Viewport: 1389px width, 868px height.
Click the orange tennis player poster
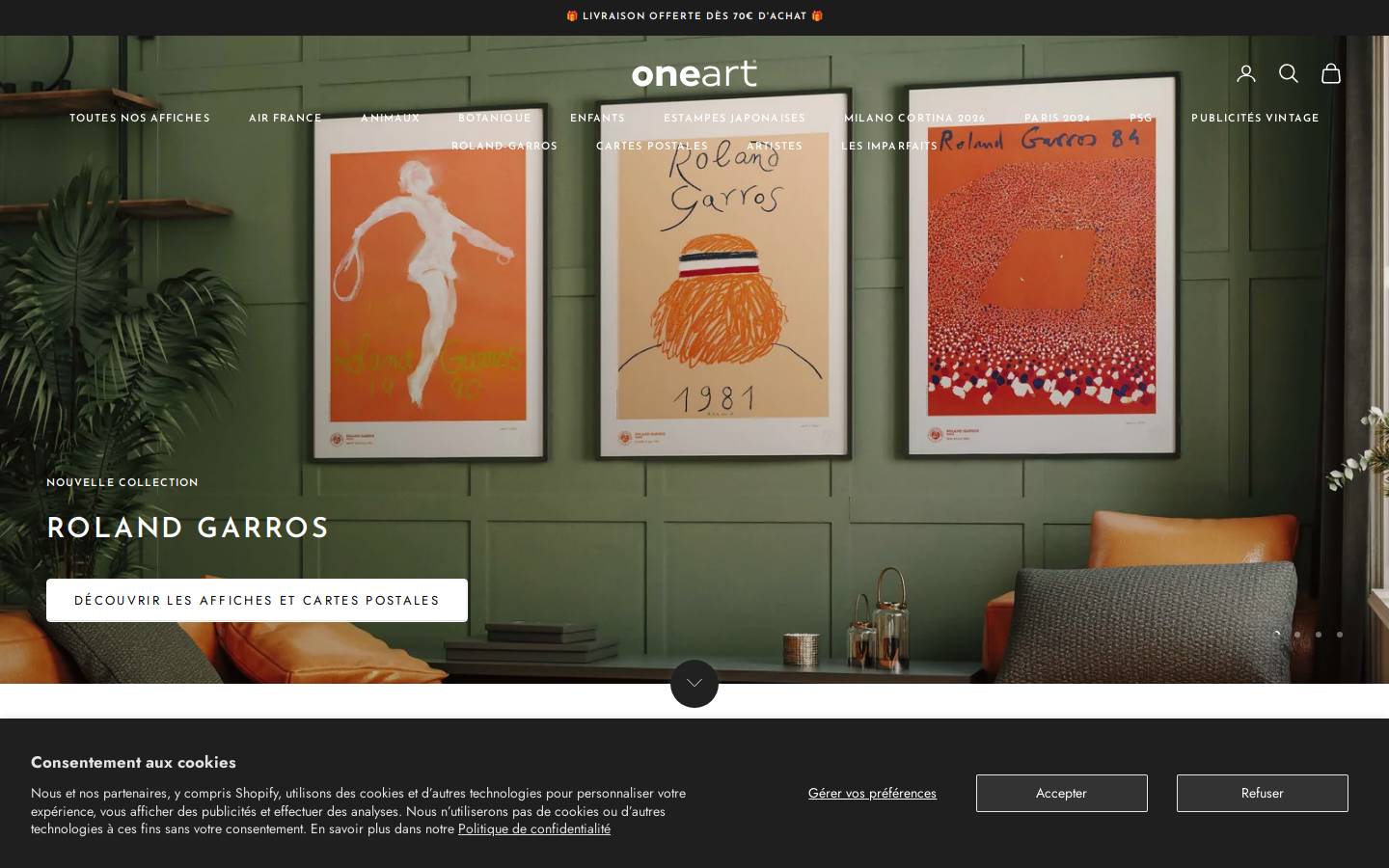coord(430,285)
